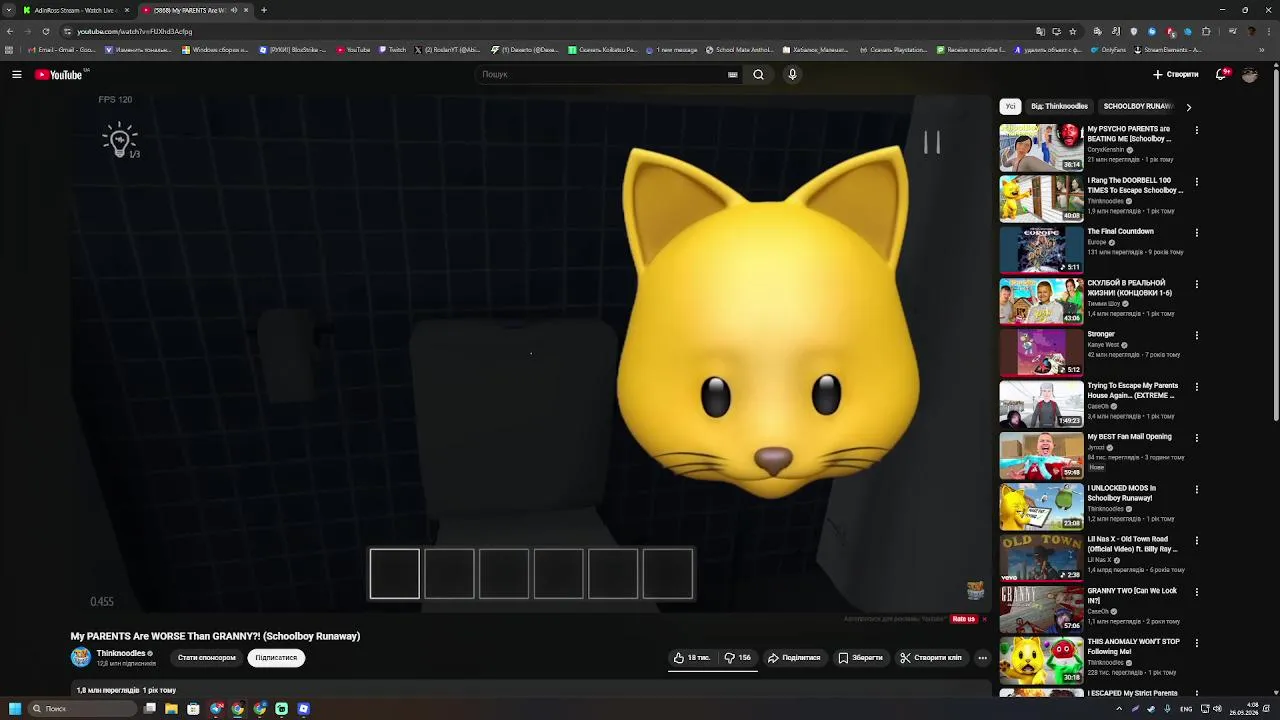Viewport: 1280px width, 720px height.
Task: Open the Task View taskbar icon
Action: [149, 708]
